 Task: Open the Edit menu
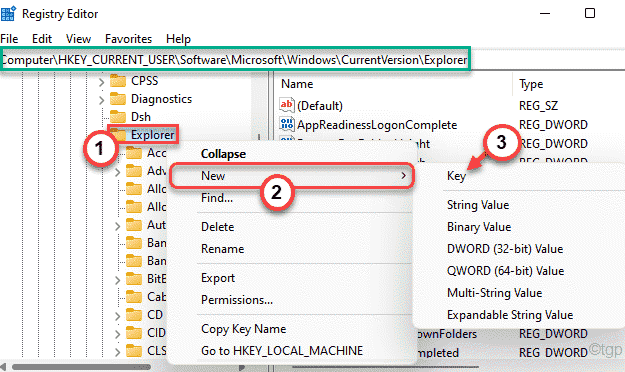(42, 39)
